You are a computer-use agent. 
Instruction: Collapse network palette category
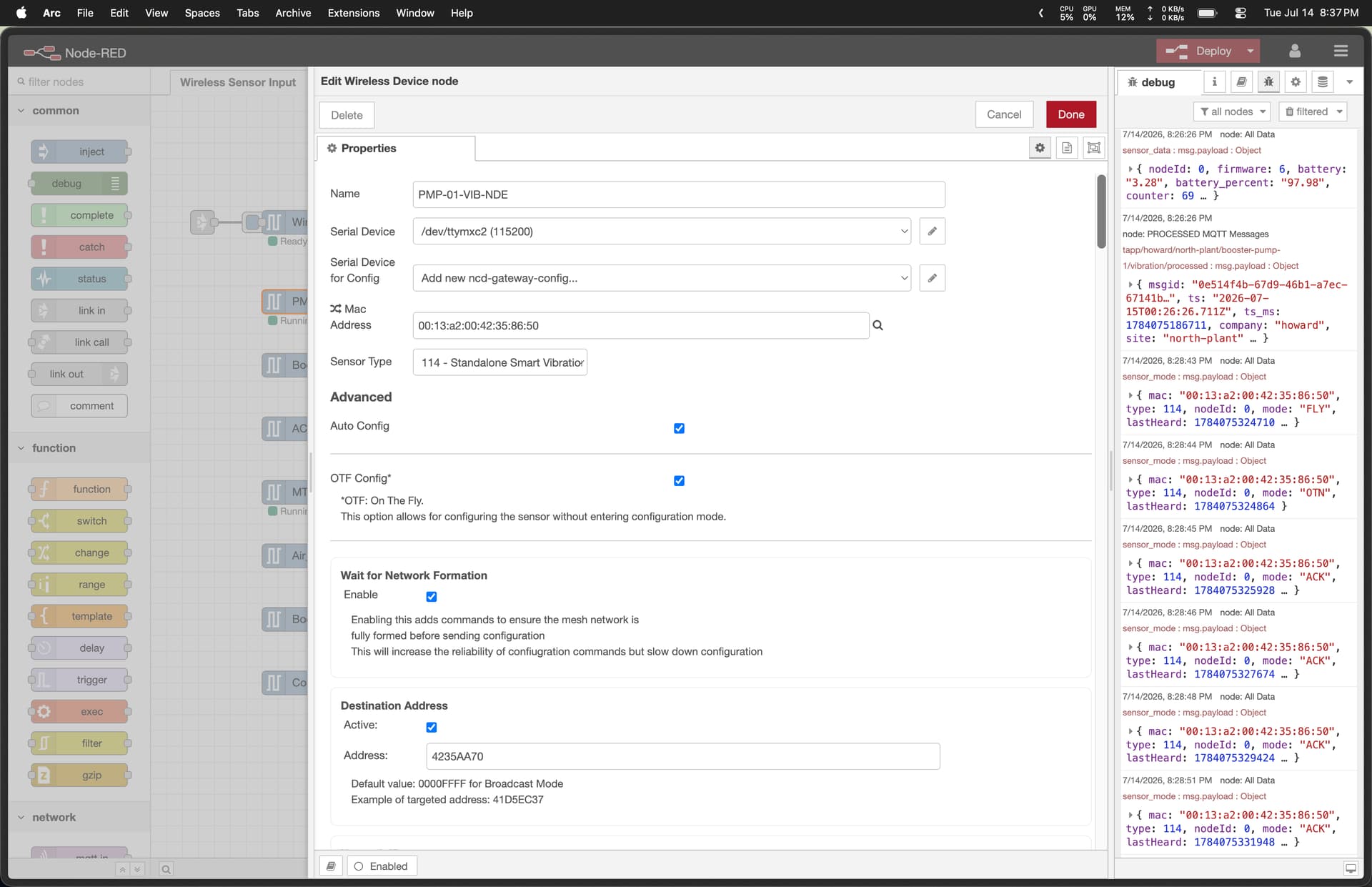79,817
